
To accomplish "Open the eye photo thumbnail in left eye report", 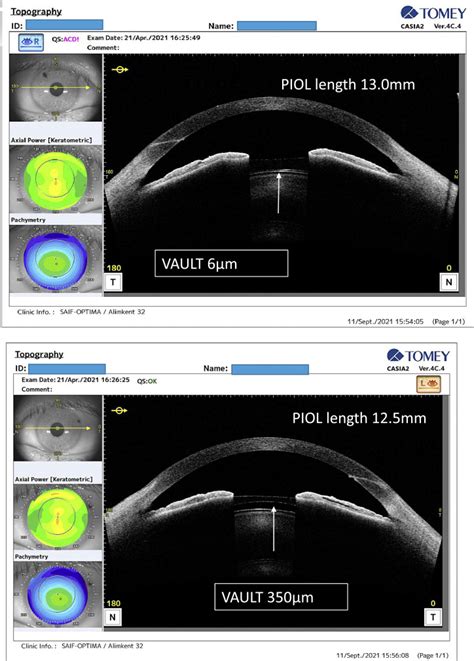I will point(58,428).
